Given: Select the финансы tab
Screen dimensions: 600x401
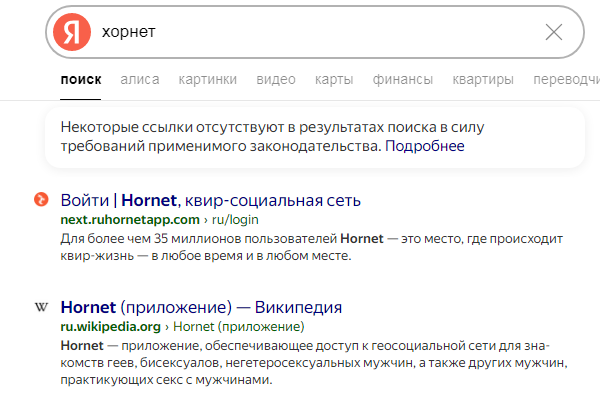Looking at the screenshot, I should click(x=403, y=80).
